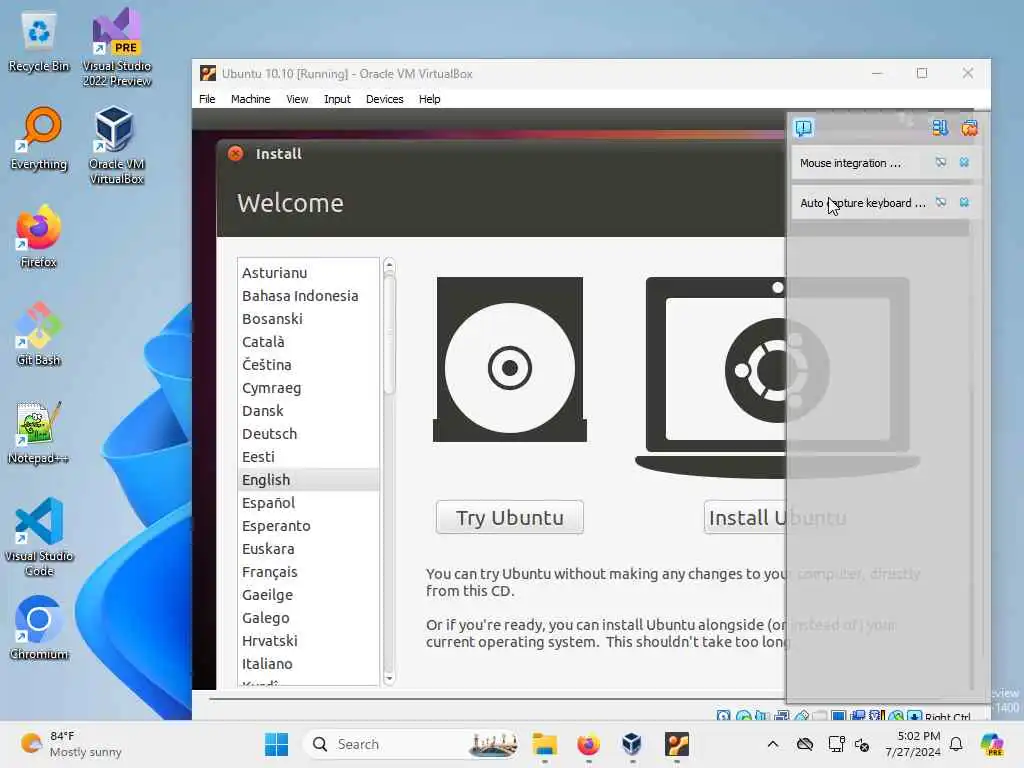Open the Input menu
Viewport: 1024px width, 768px height.
click(337, 99)
